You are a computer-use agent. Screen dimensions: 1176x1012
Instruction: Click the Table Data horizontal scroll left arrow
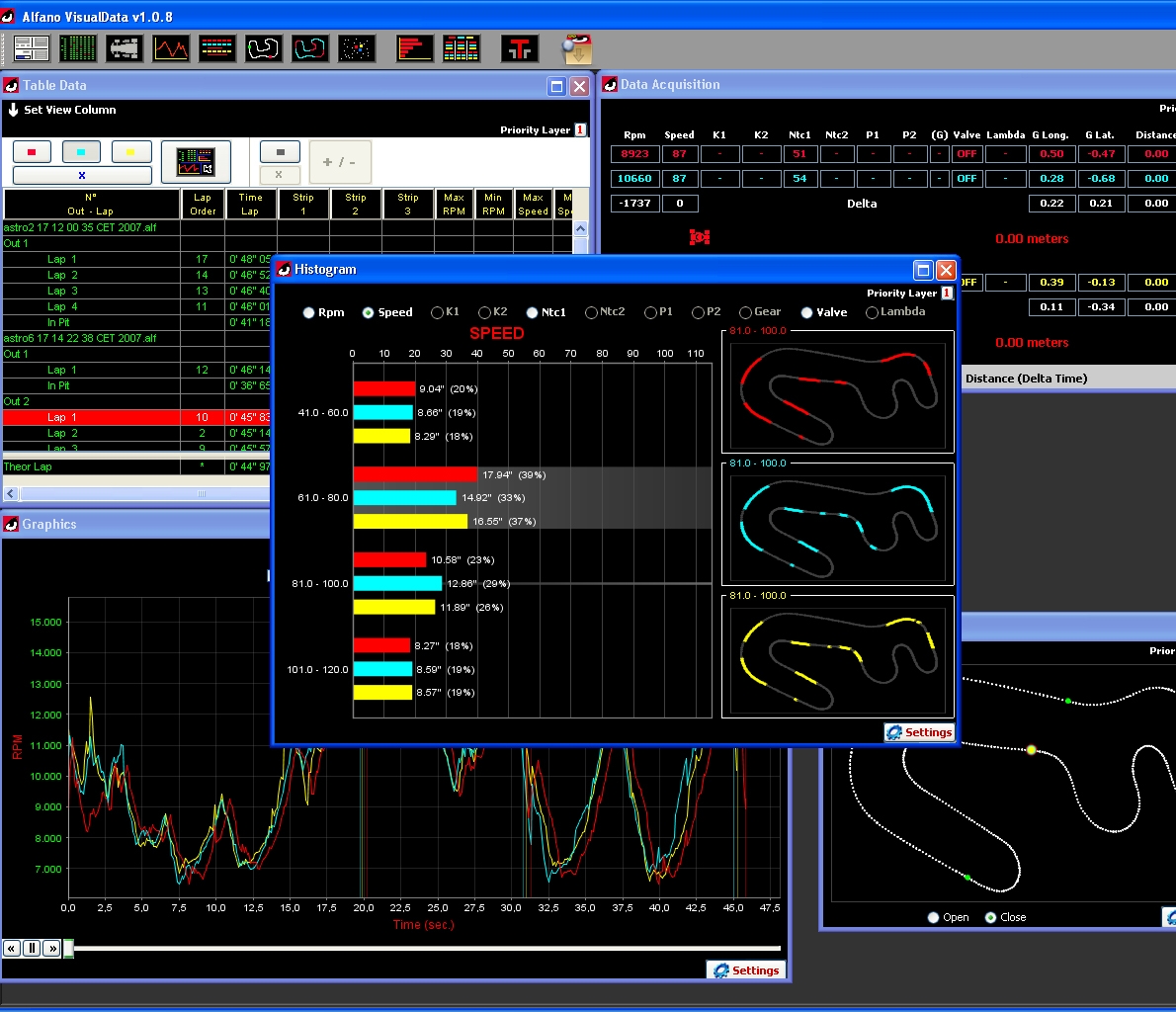point(11,493)
